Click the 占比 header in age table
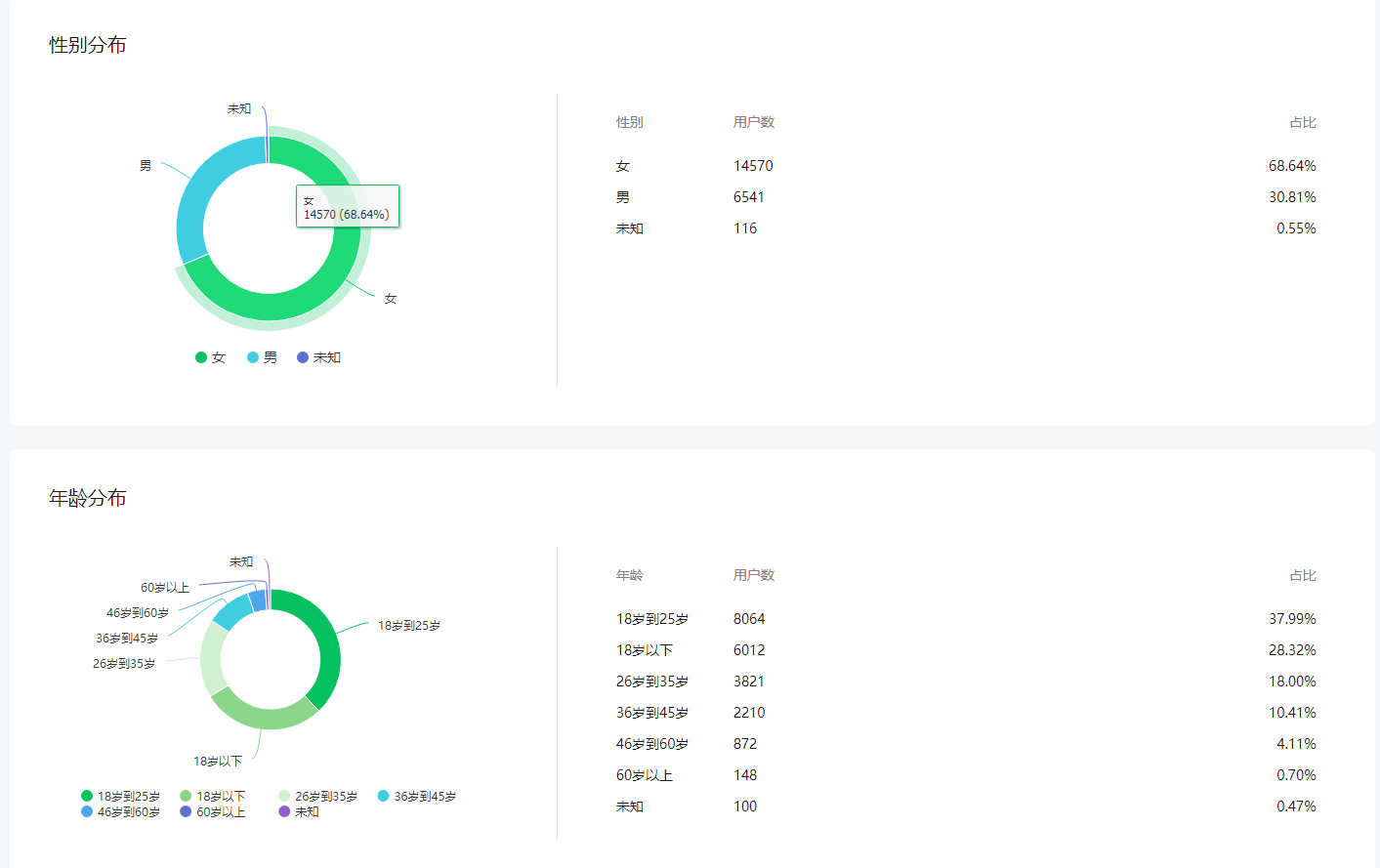The height and width of the screenshot is (868, 1380). point(1302,575)
